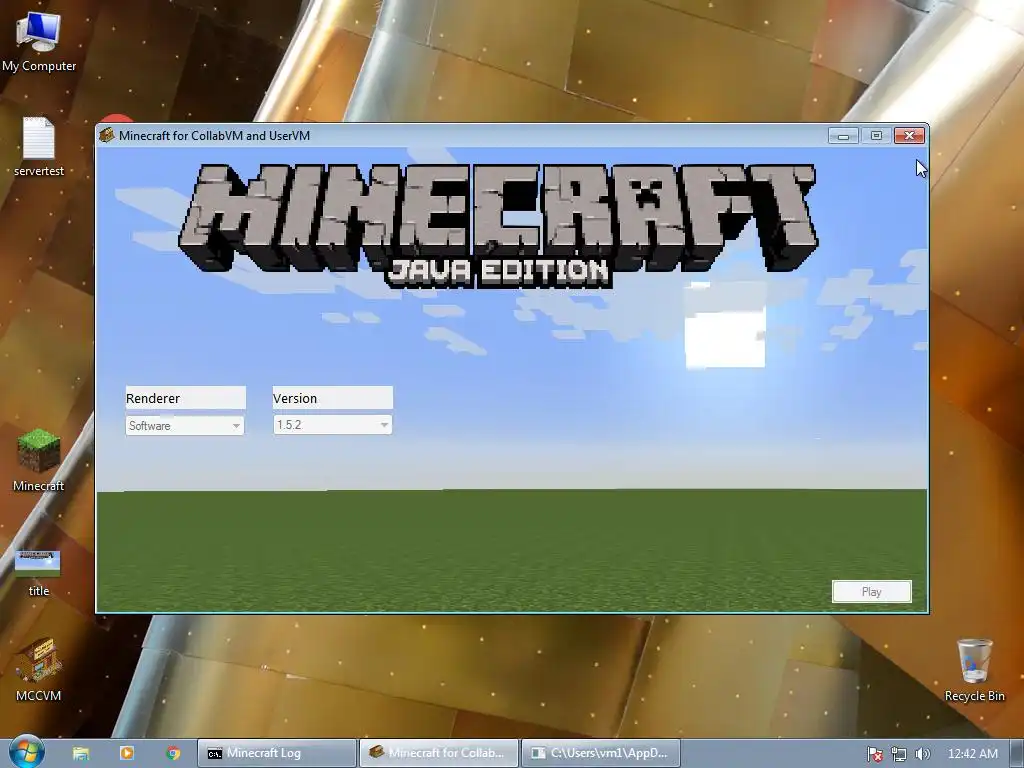Switch to Minecraft for Collab... taskbar button
Image resolution: width=1024 pixels, height=768 pixels.
[439, 753]
